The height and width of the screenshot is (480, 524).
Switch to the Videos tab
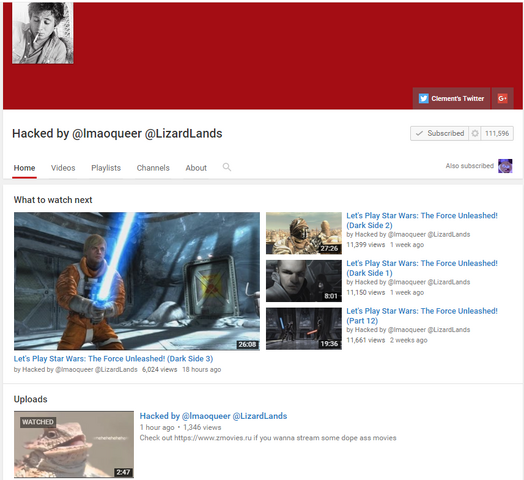tap(63, 168)
